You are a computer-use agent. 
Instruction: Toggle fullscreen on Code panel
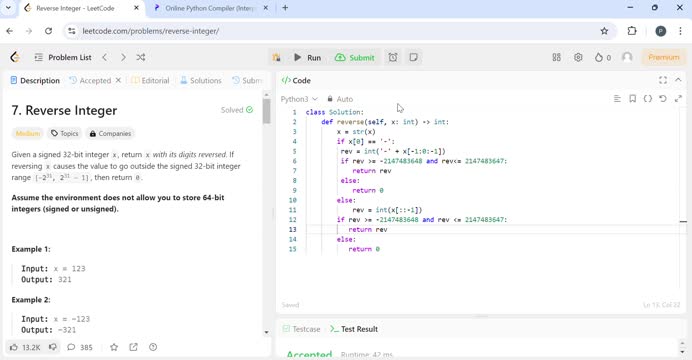663,80
